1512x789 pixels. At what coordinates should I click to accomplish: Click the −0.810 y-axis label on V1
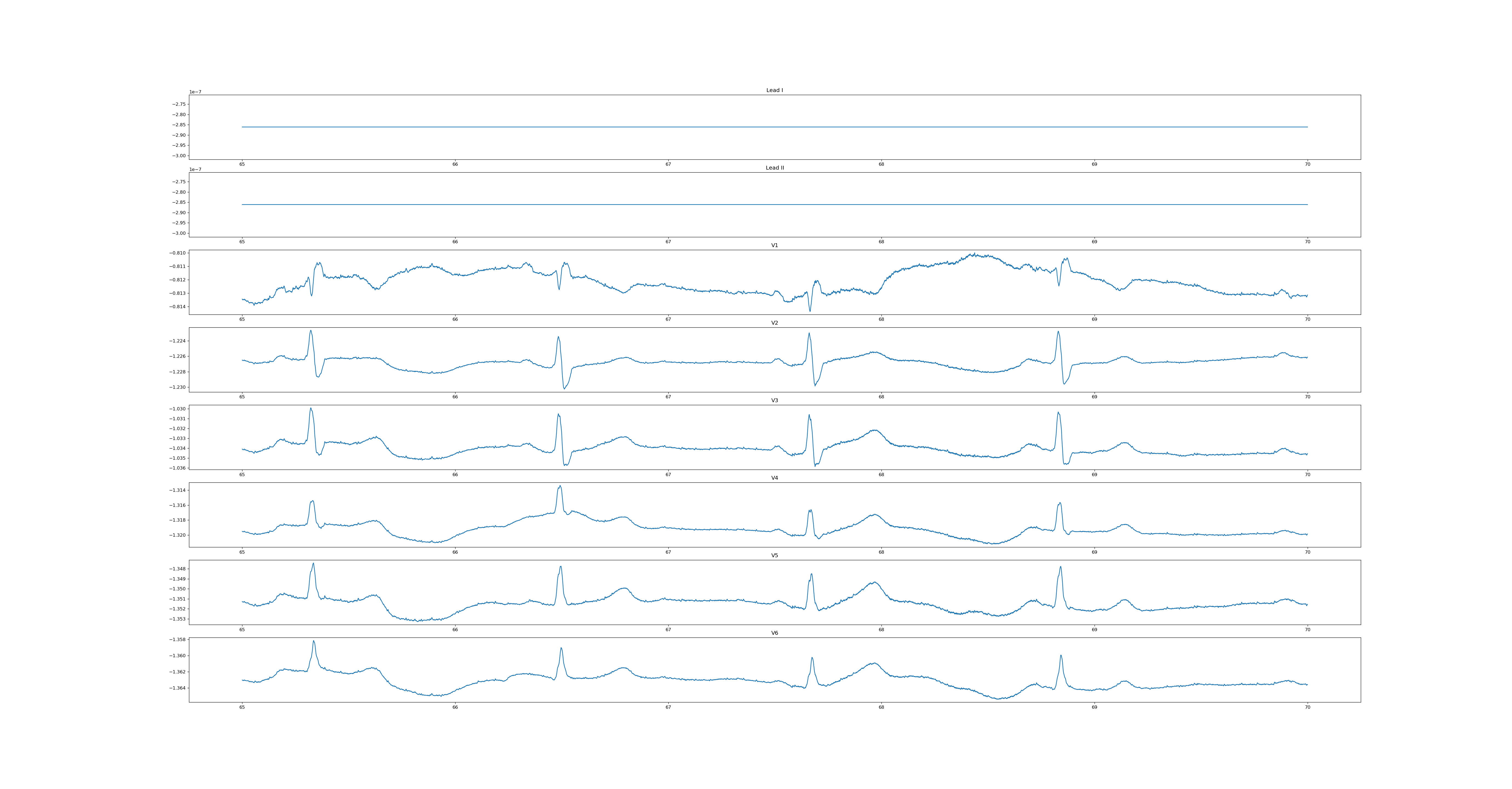click(178, 253)
